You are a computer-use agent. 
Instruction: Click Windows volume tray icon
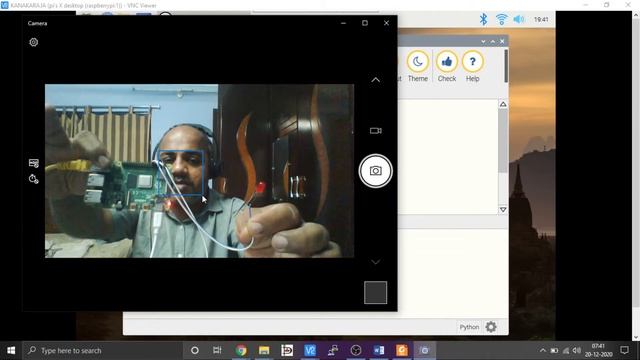[577, 350]
